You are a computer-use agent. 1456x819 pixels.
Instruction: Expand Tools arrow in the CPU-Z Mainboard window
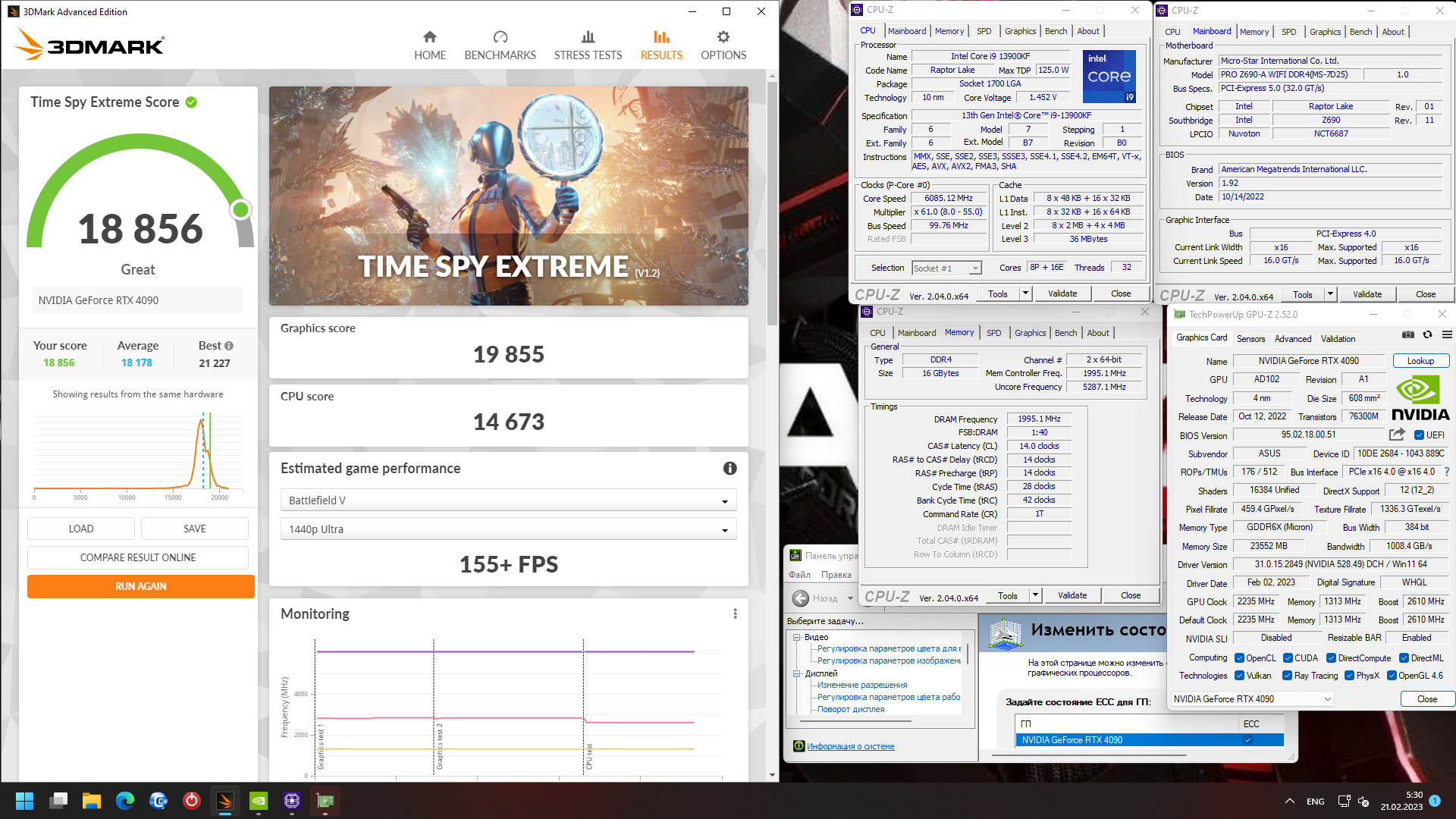pos(1330,294)
